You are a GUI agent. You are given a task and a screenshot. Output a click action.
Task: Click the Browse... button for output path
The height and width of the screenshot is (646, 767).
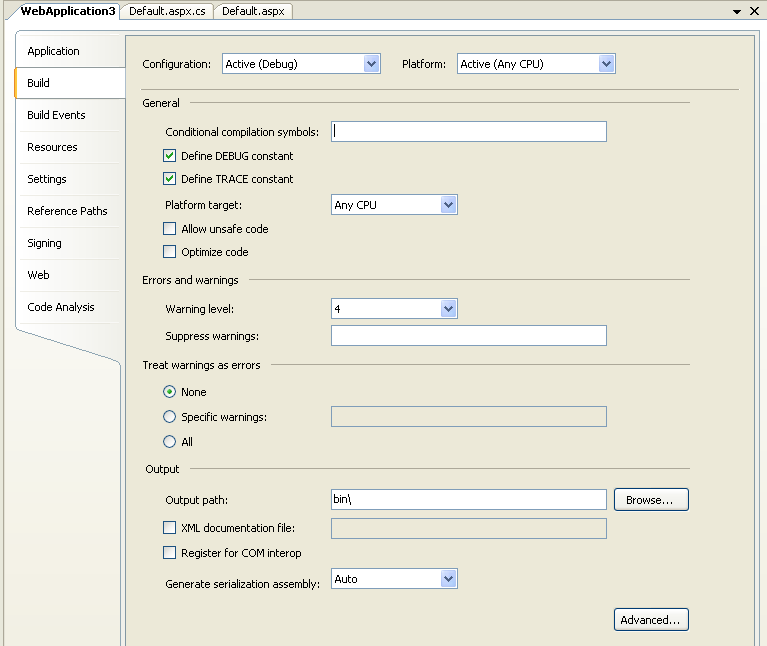(x=651, y=500)
